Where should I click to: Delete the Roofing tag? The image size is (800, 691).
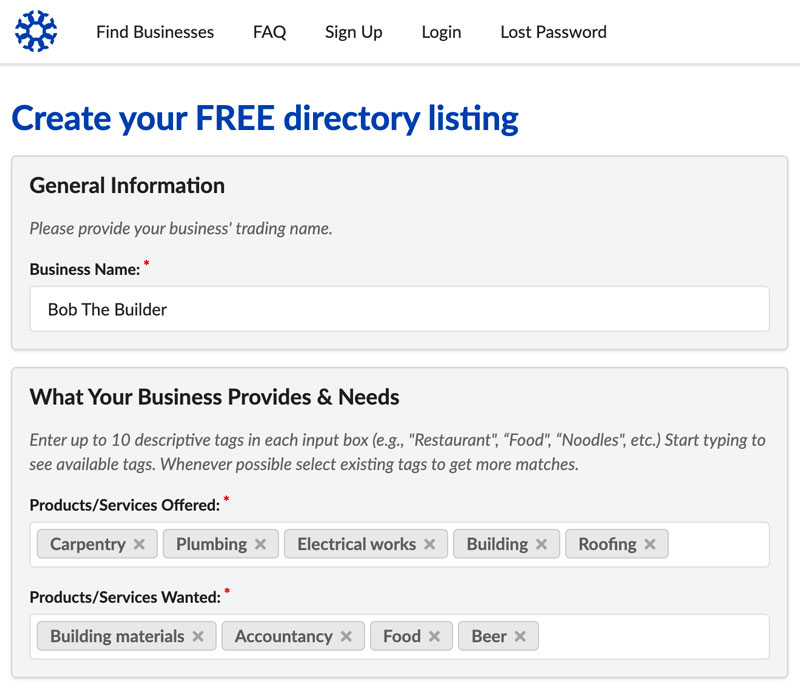pyautogui.click(x=649, y=544)
